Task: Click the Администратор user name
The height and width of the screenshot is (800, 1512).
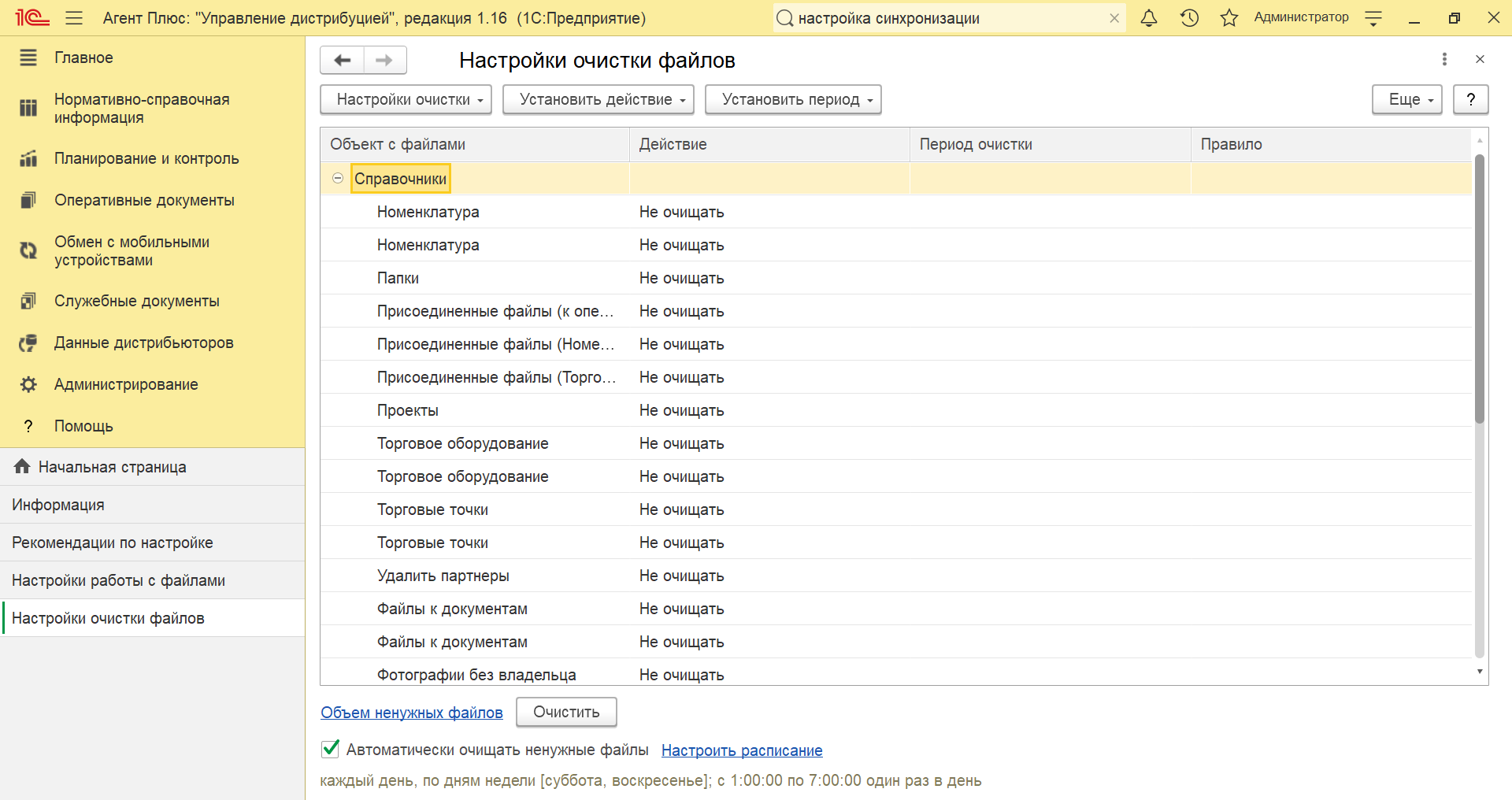Action: point(1301,17)
